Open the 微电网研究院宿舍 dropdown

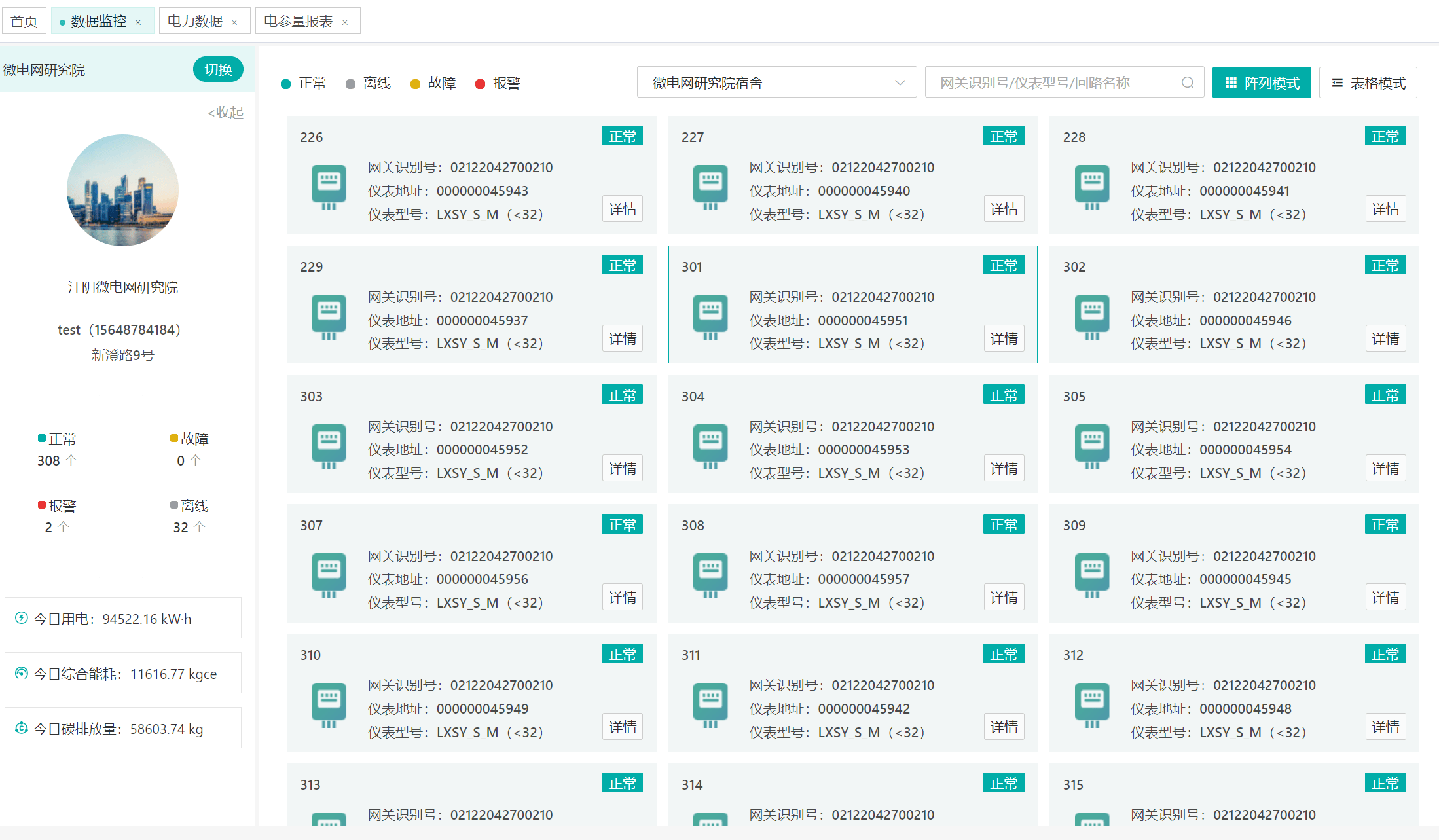click(776, 83)
